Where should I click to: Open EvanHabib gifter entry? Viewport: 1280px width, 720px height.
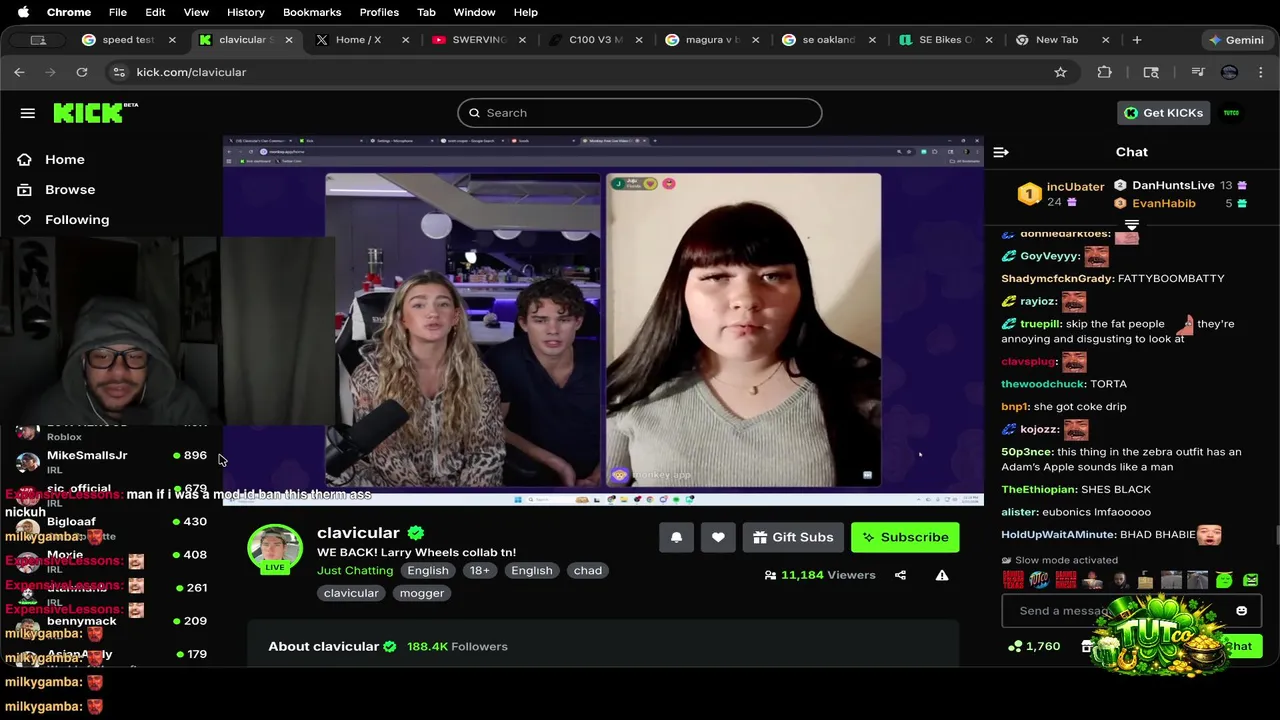pyautogui.click(x=1180, y=204)
